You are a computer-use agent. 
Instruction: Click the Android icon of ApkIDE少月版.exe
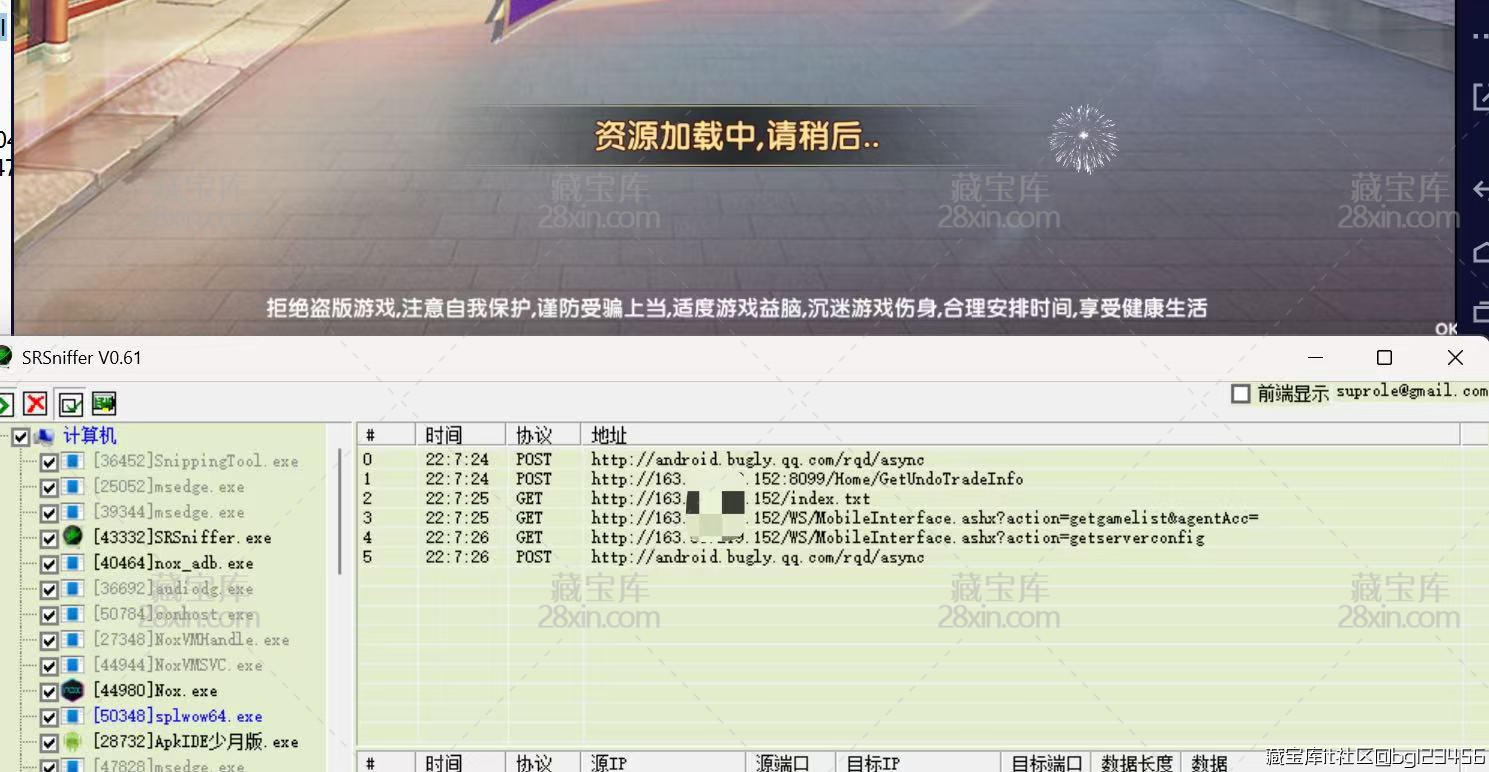click(72, 742)
